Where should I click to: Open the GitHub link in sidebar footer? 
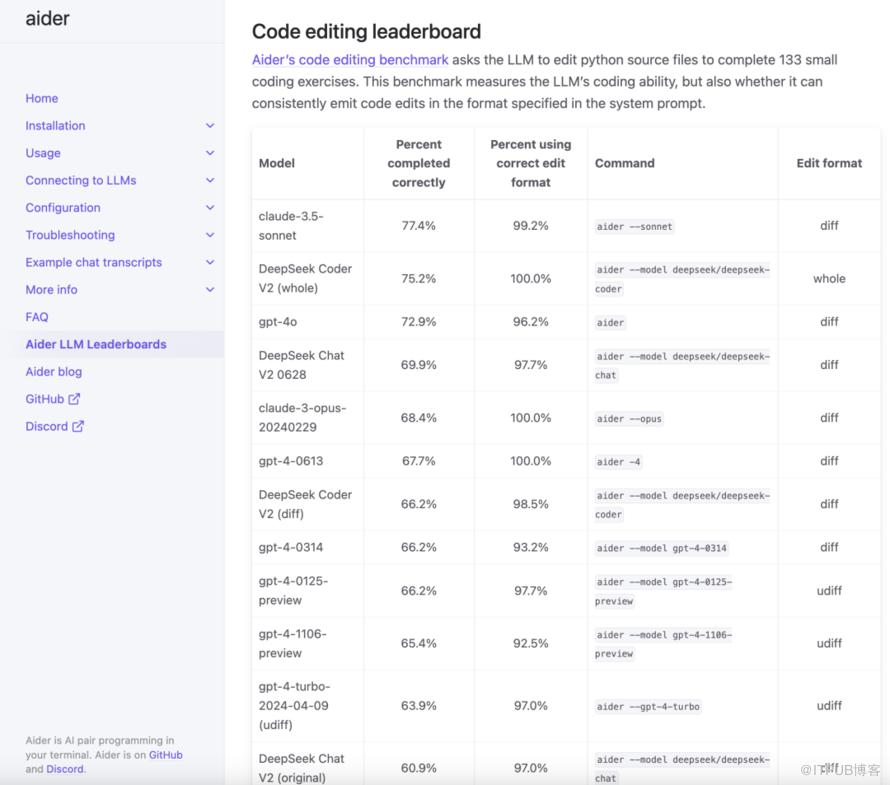[166, 755]
